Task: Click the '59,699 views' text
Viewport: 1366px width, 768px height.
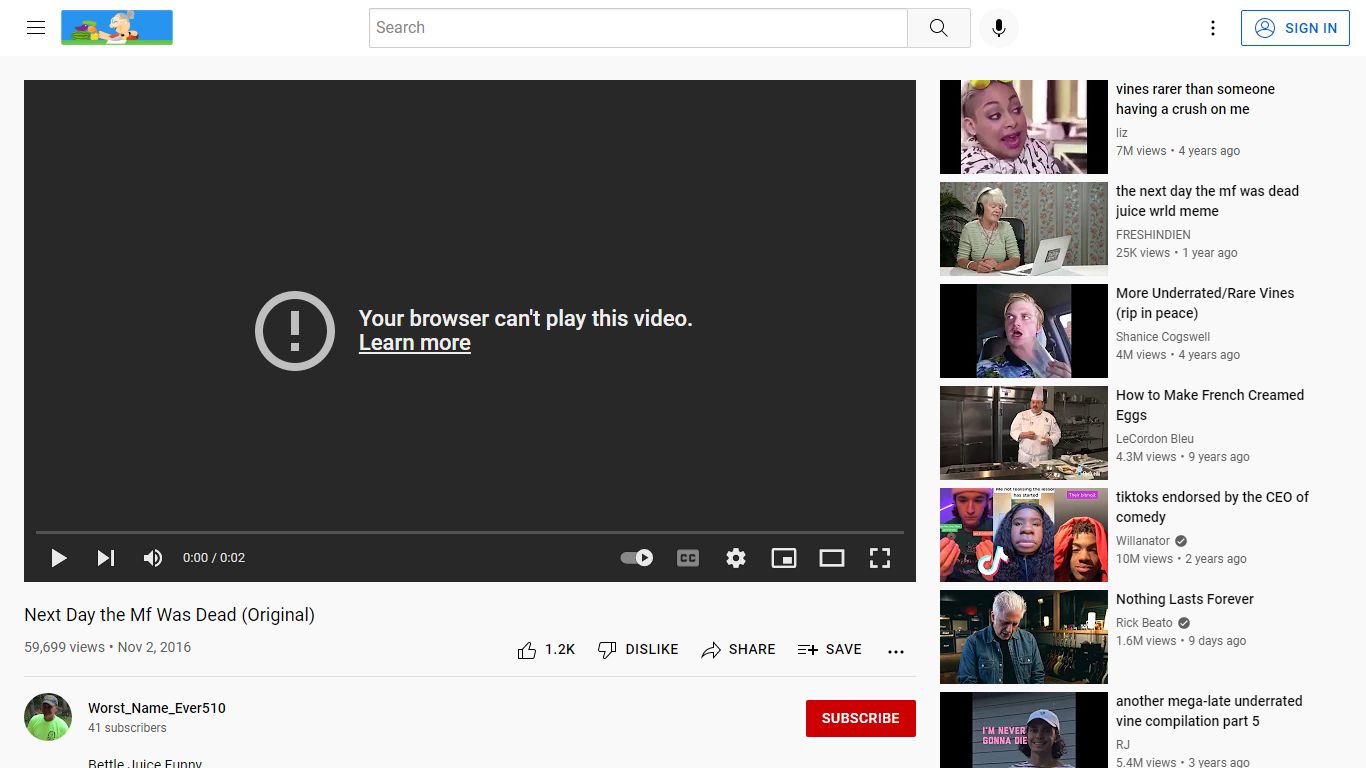Action: (64, 647)
